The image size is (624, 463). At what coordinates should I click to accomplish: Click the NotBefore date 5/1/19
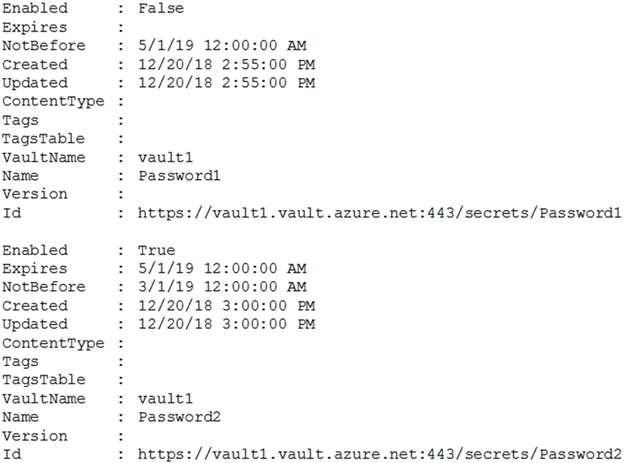point(160,45)
